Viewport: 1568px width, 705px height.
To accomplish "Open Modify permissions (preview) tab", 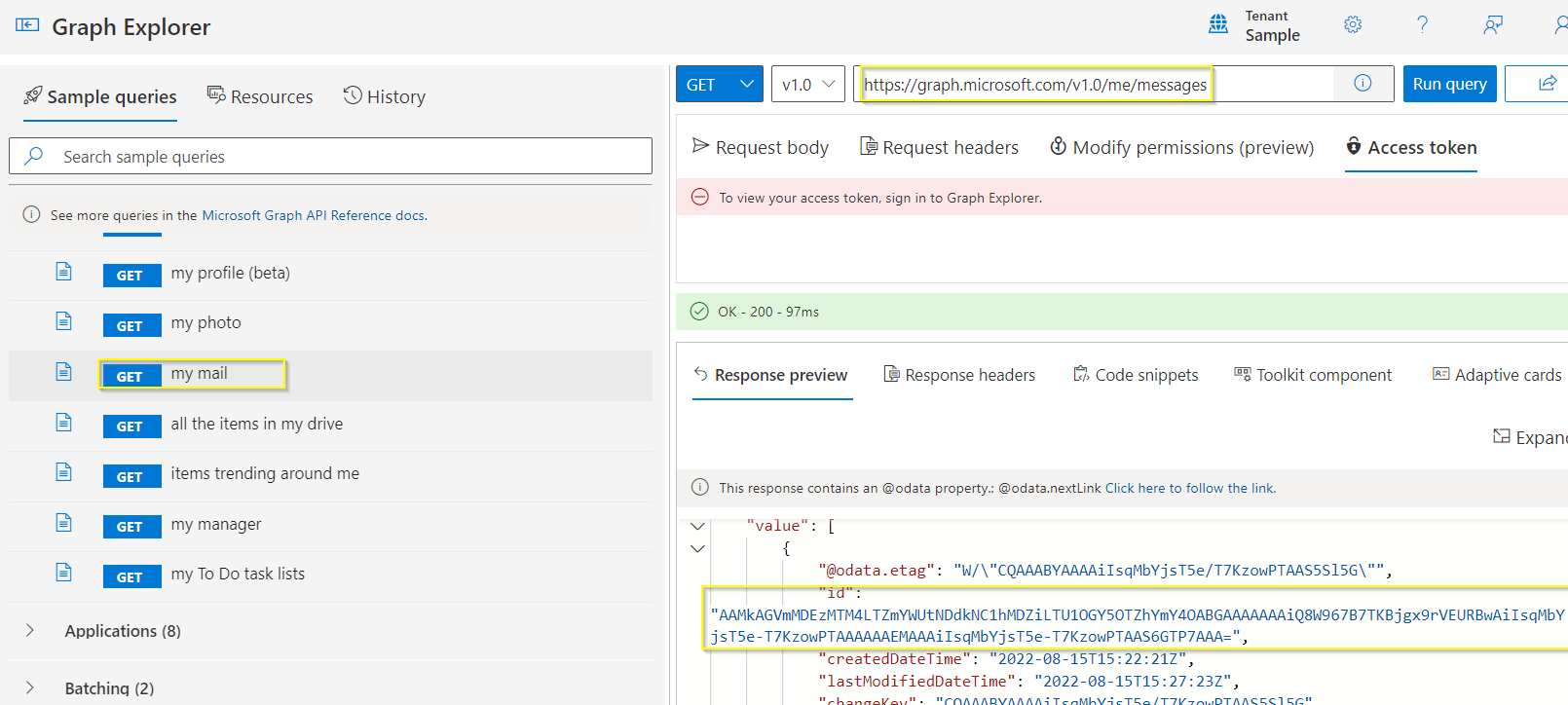I will 1181,147.
